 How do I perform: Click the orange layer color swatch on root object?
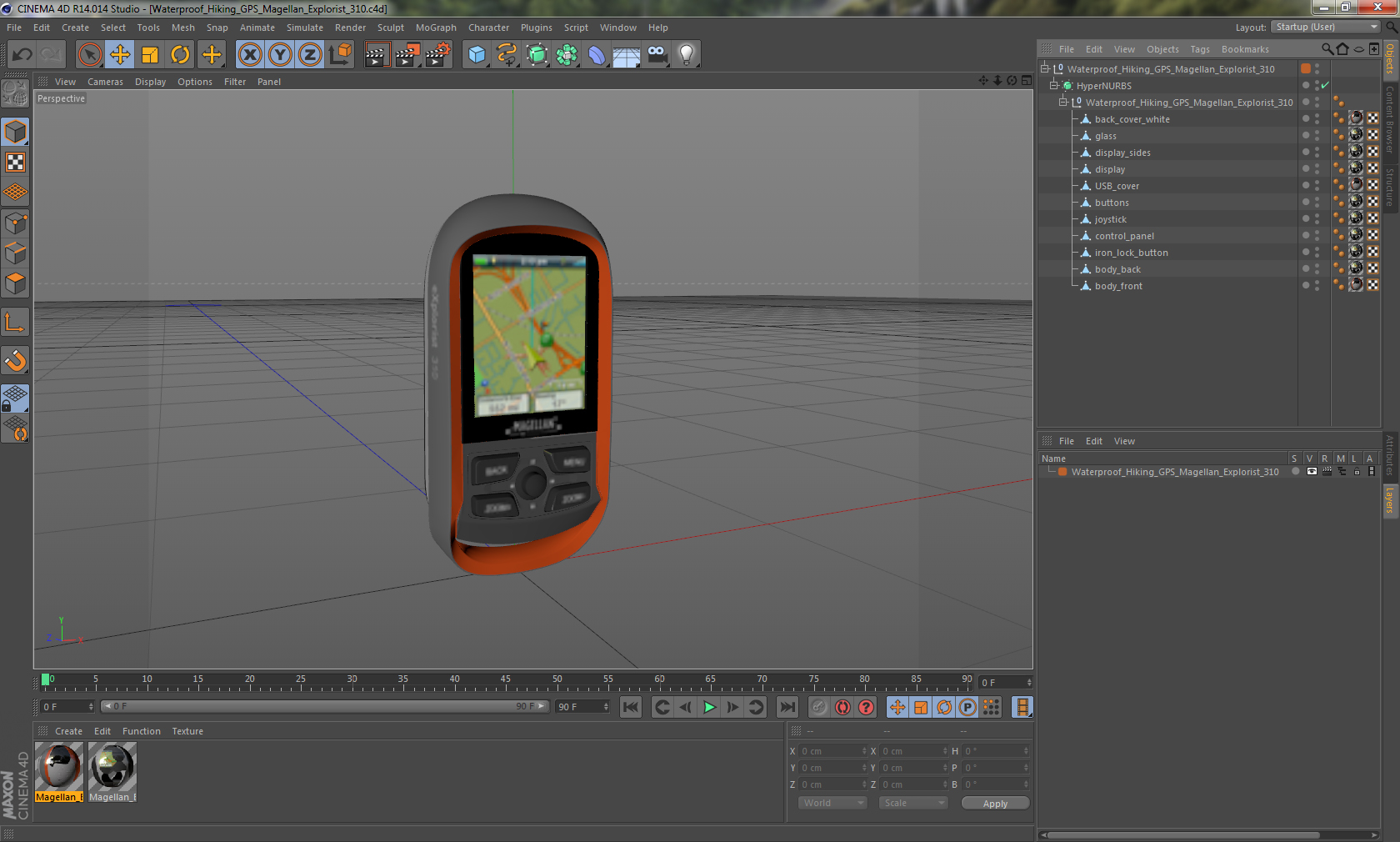pyautogui.click(x=1306, y=68)
